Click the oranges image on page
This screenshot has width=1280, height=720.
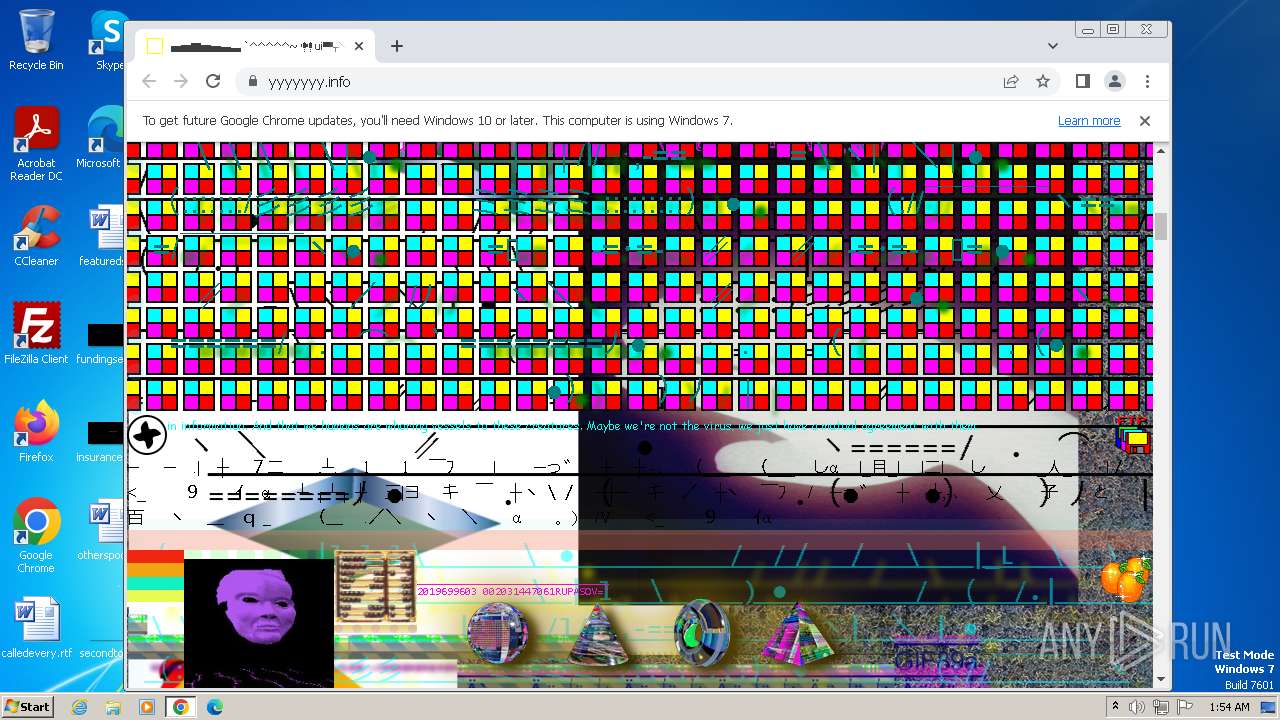pos(1125,578)
